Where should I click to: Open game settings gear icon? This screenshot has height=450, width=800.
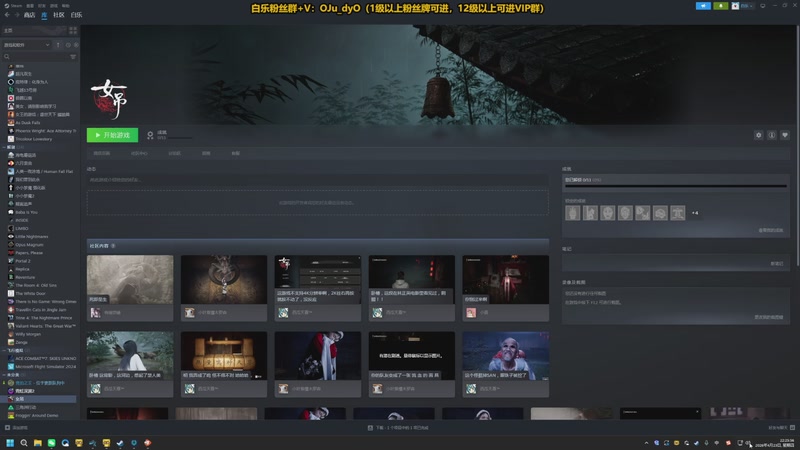pyautogui.click(x=759, y=135)
